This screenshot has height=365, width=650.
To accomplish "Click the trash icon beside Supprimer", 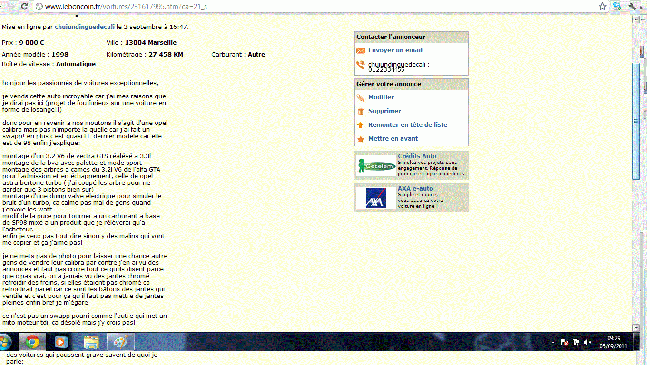I will pos(360,111).
